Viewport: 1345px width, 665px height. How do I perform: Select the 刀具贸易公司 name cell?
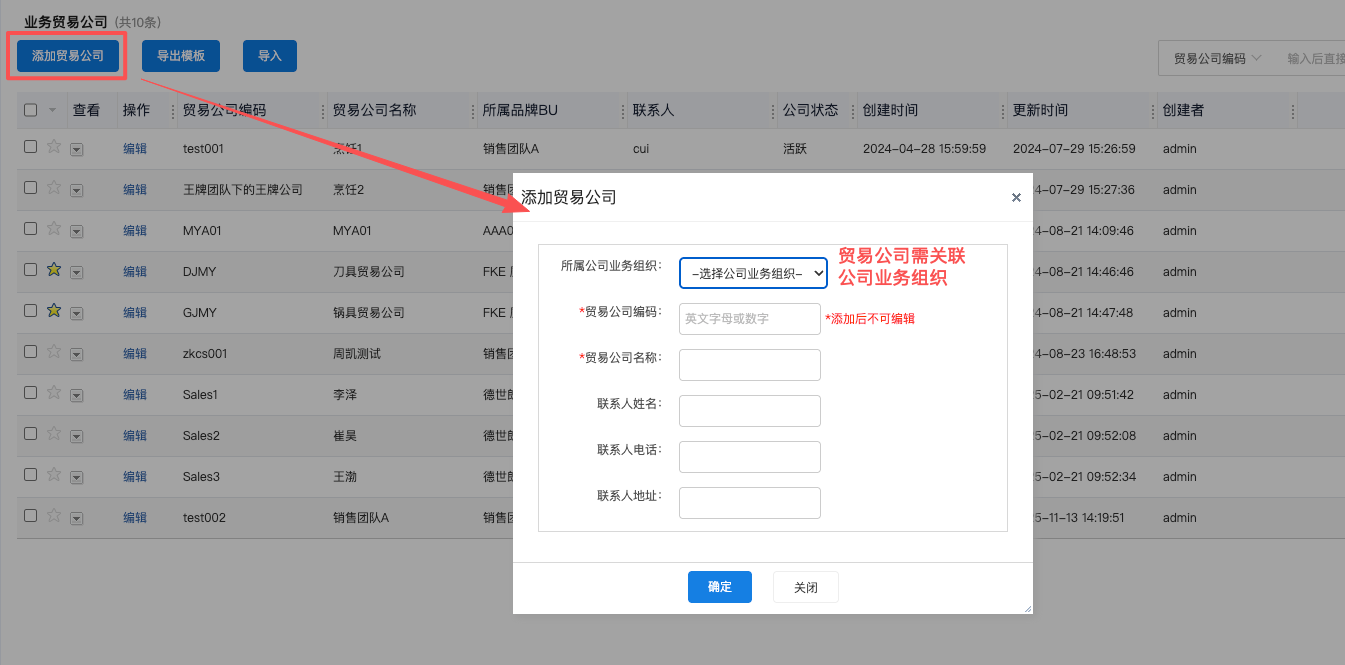(x=369, y=271)
